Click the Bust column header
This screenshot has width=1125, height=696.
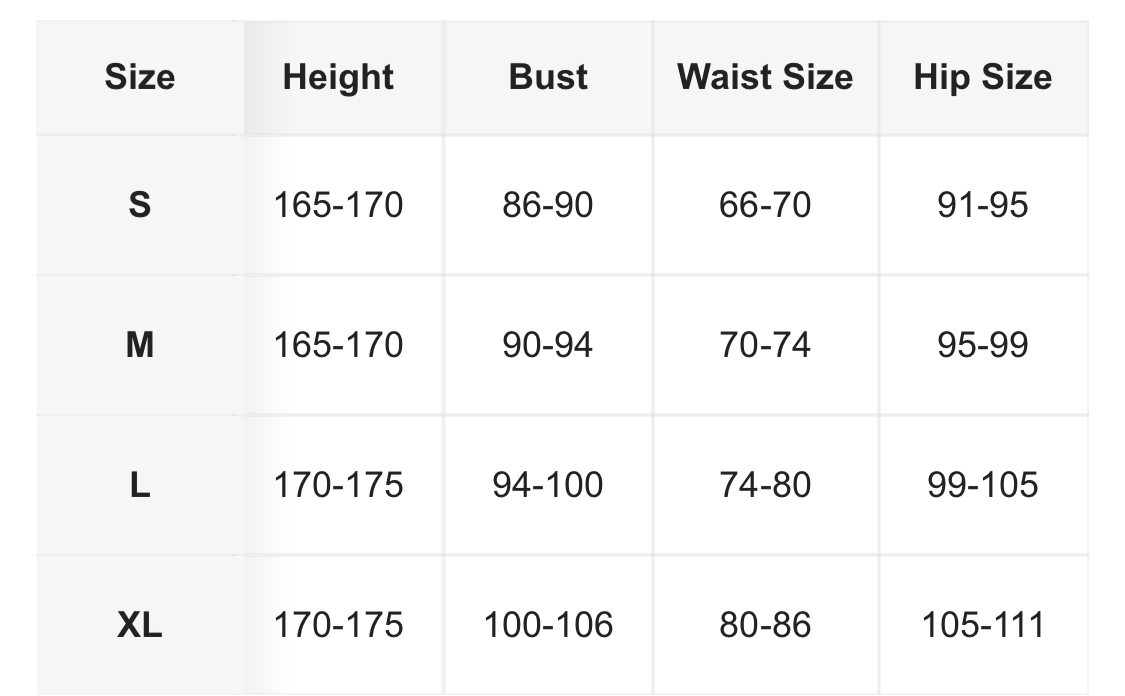point(548,77)
